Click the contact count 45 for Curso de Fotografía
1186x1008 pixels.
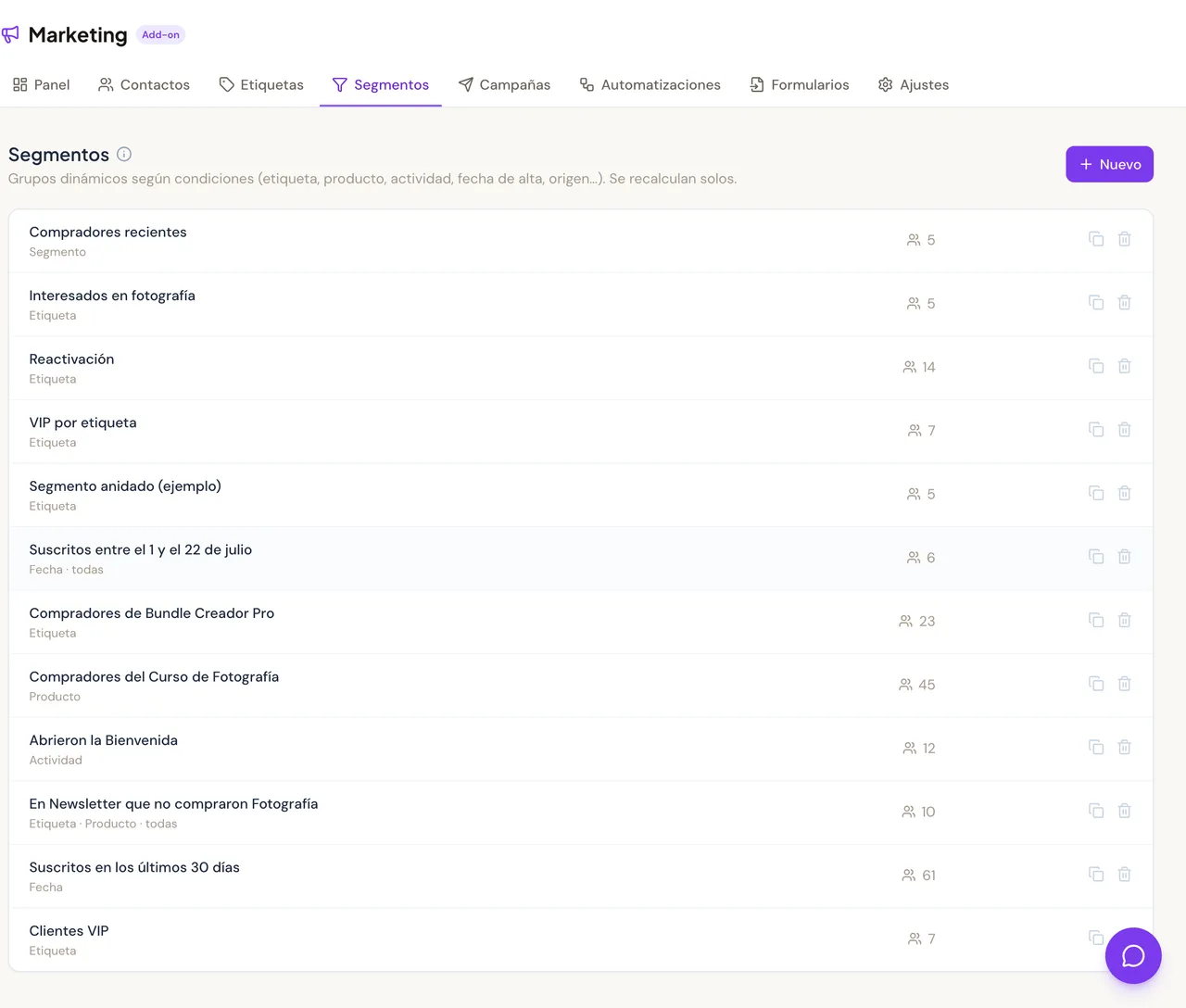(x=917, y=685)
